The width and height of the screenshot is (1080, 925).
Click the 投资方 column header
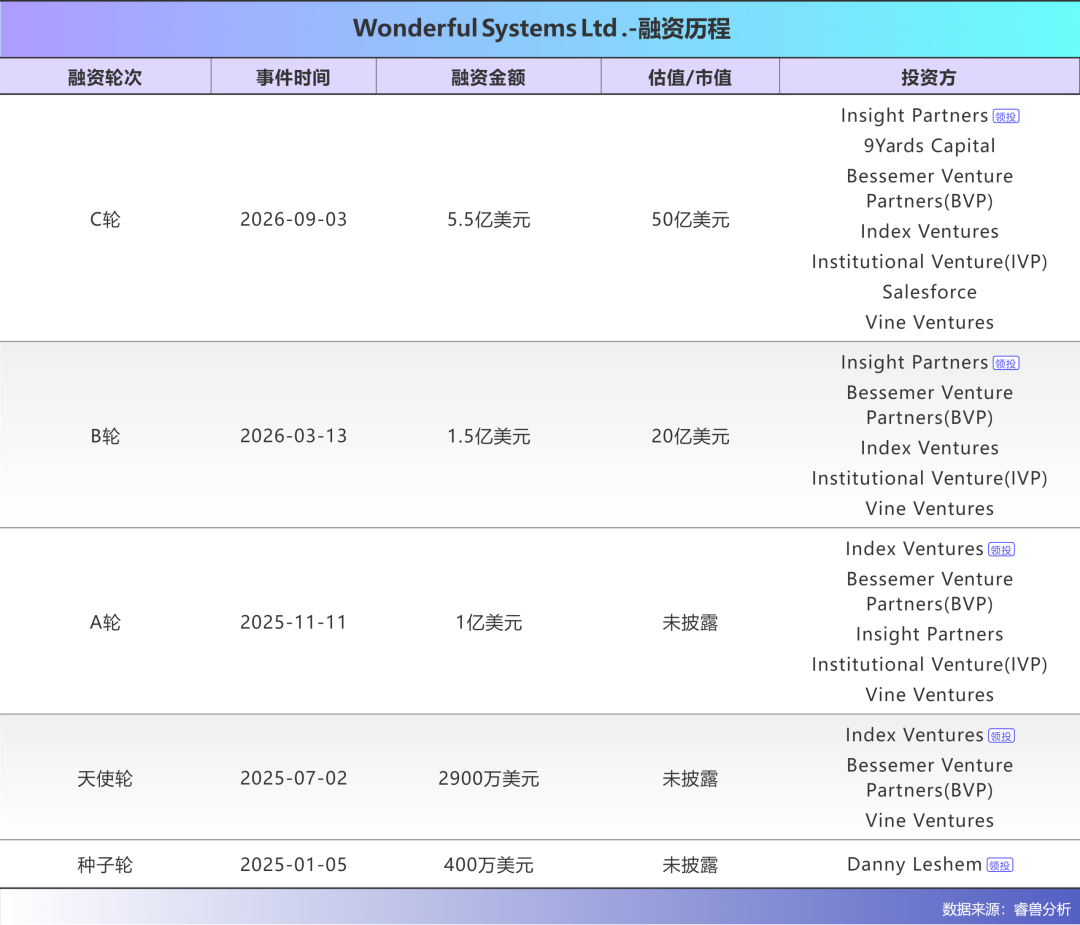pos(929,77)
